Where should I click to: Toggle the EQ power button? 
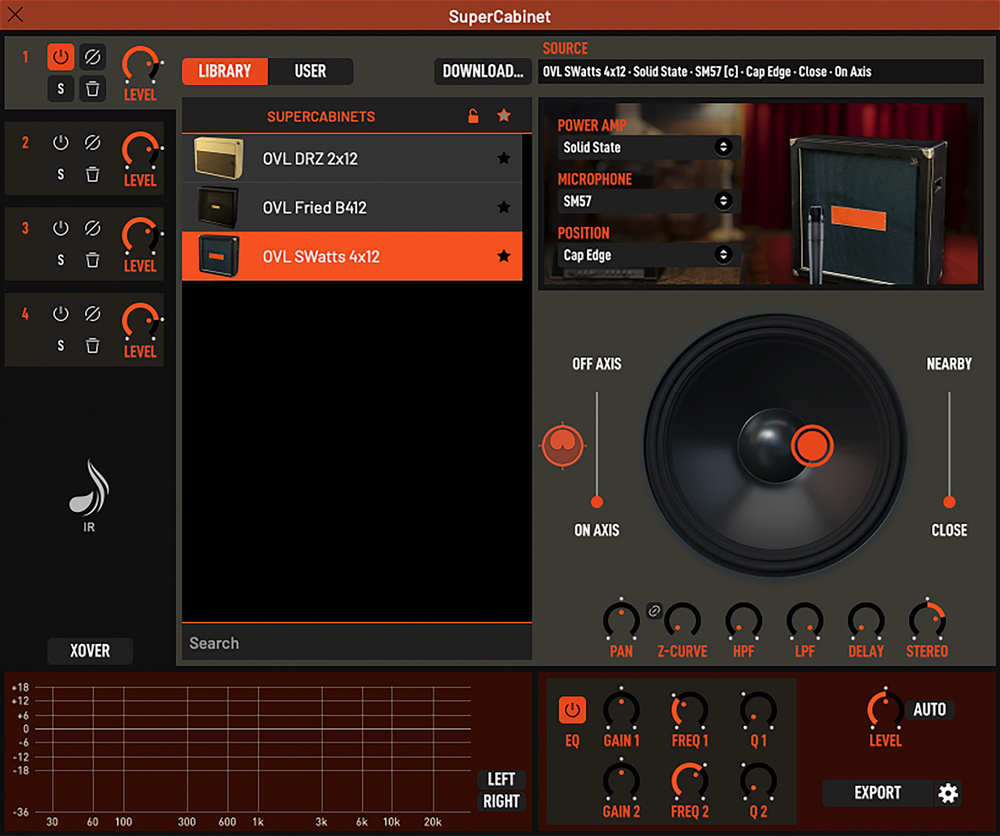click(x=572, y=710)
